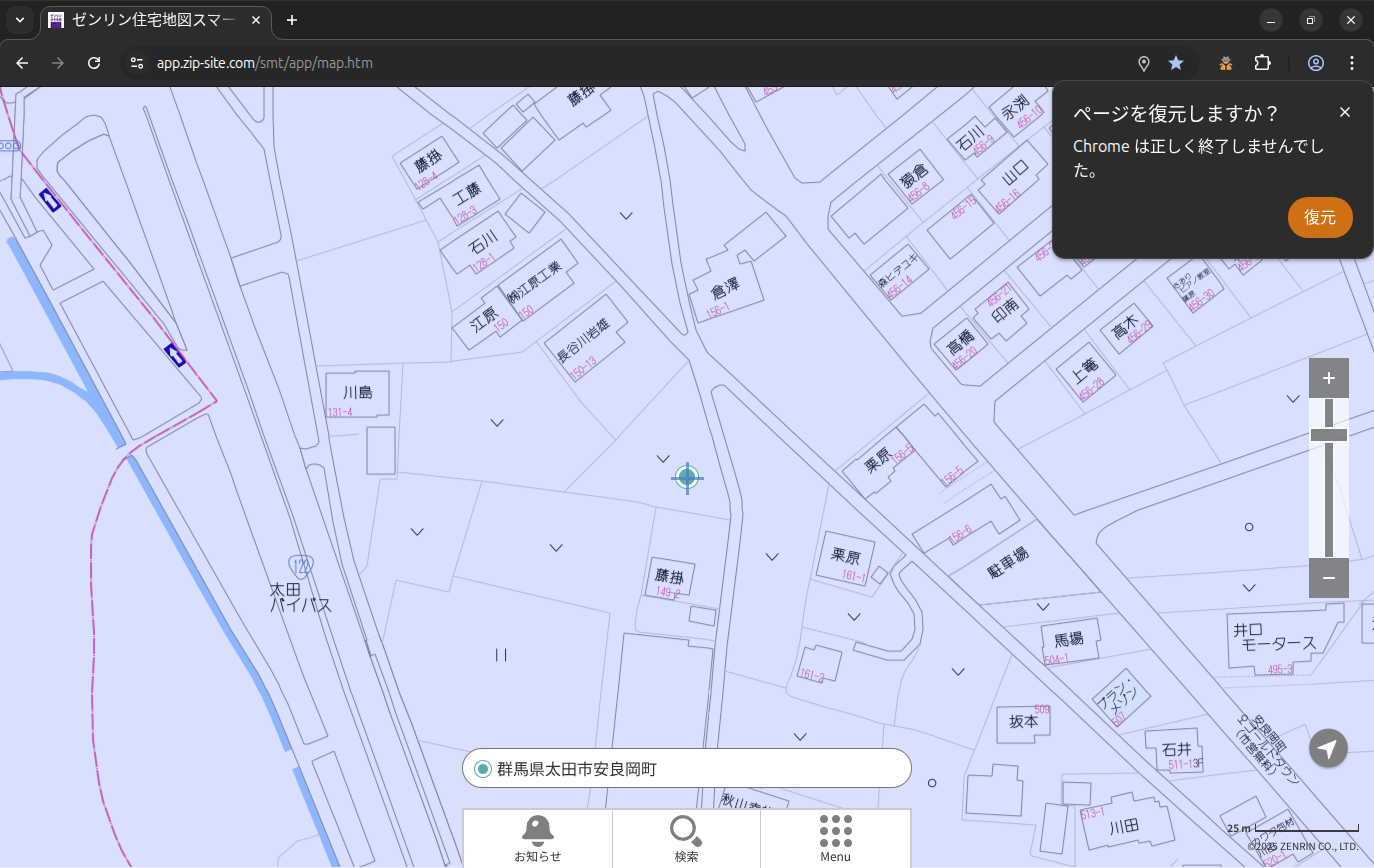The width and height of the screenshot is (1374, 868).
Task: Click the 復元 restore button
Action: coord(1319,217)
